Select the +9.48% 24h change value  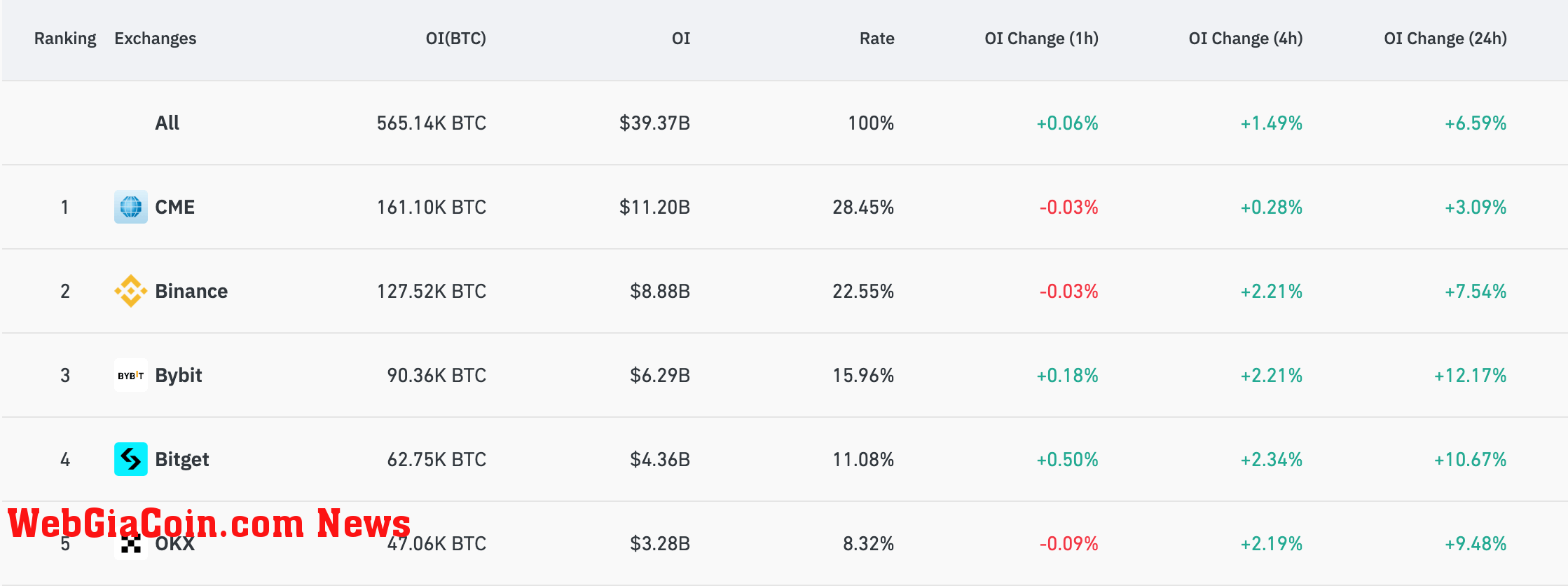1476,543
